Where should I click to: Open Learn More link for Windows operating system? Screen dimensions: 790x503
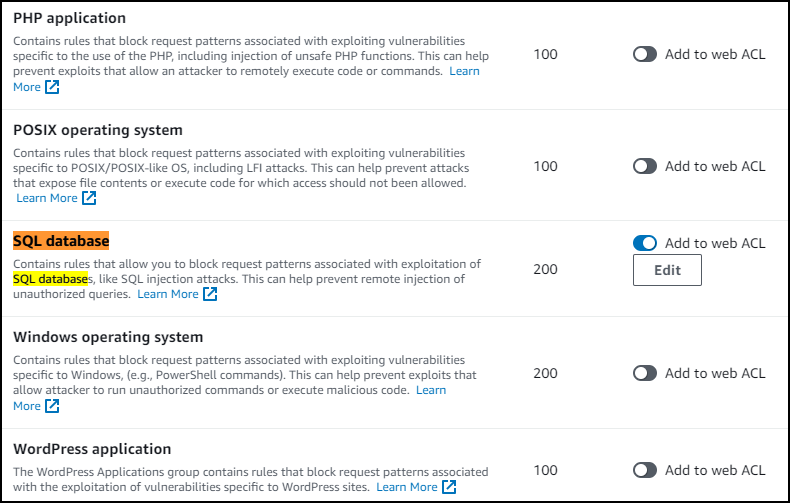[x=430, y=390]
